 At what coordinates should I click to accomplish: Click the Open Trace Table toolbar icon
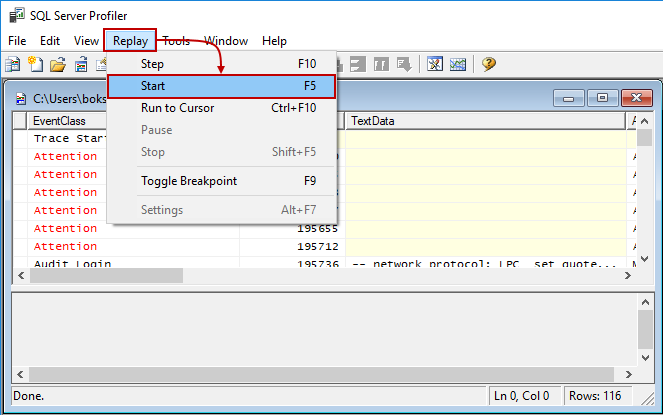tap(81, 64)
